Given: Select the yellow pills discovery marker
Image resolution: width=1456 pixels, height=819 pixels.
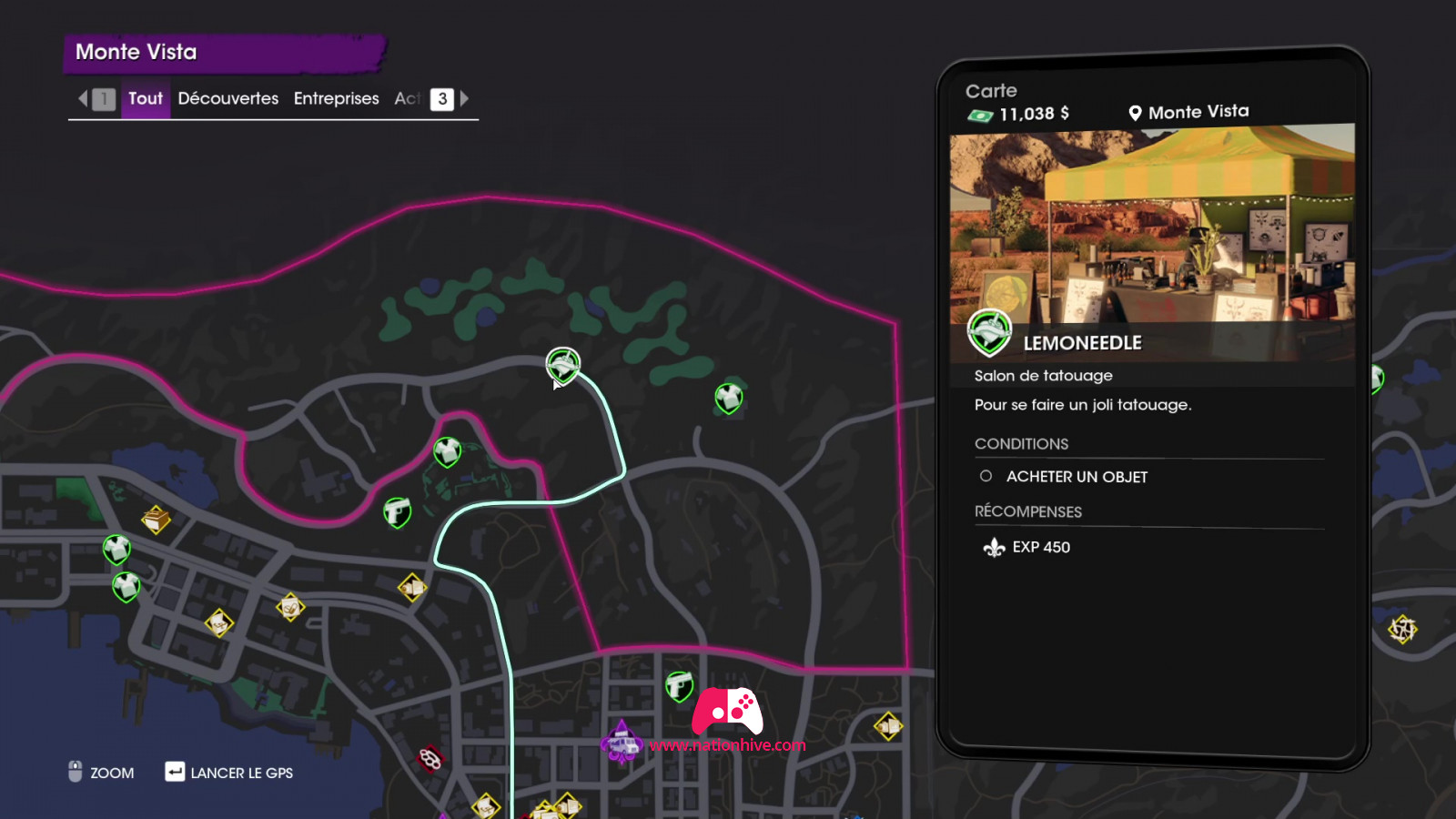Looking at the screenshot, I should tap(290, 607).
